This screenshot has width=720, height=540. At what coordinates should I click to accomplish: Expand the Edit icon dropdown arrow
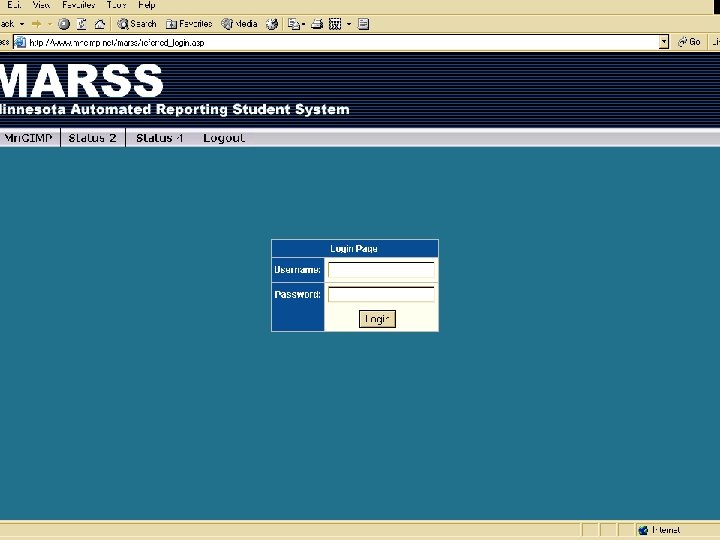tap(349, 24)
